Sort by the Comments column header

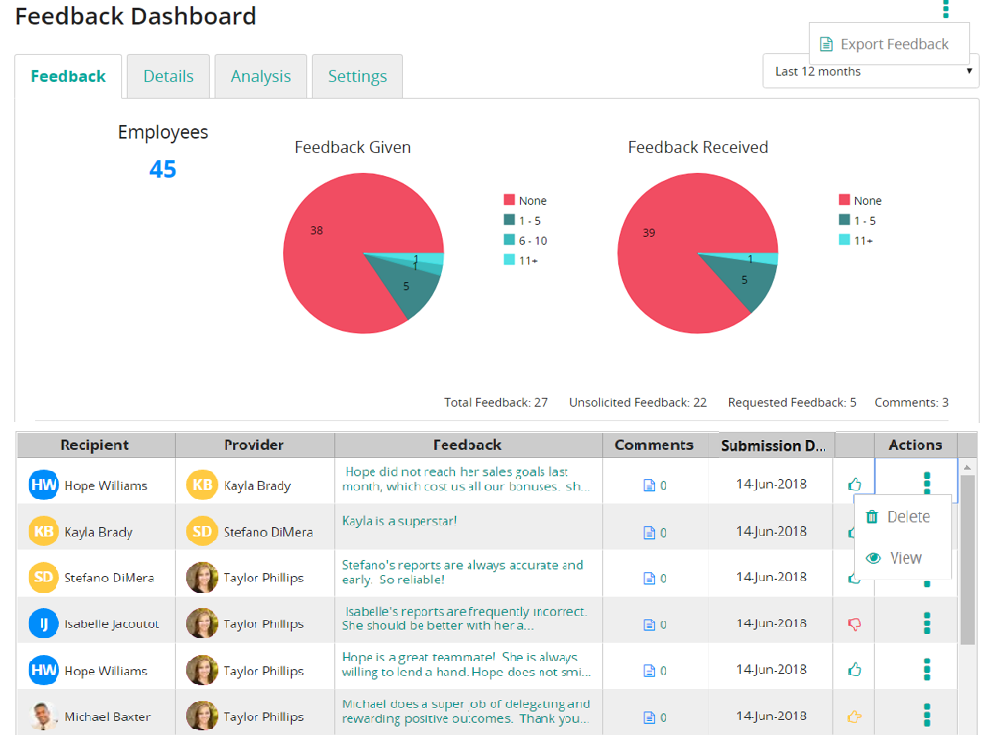pos(654,445)
